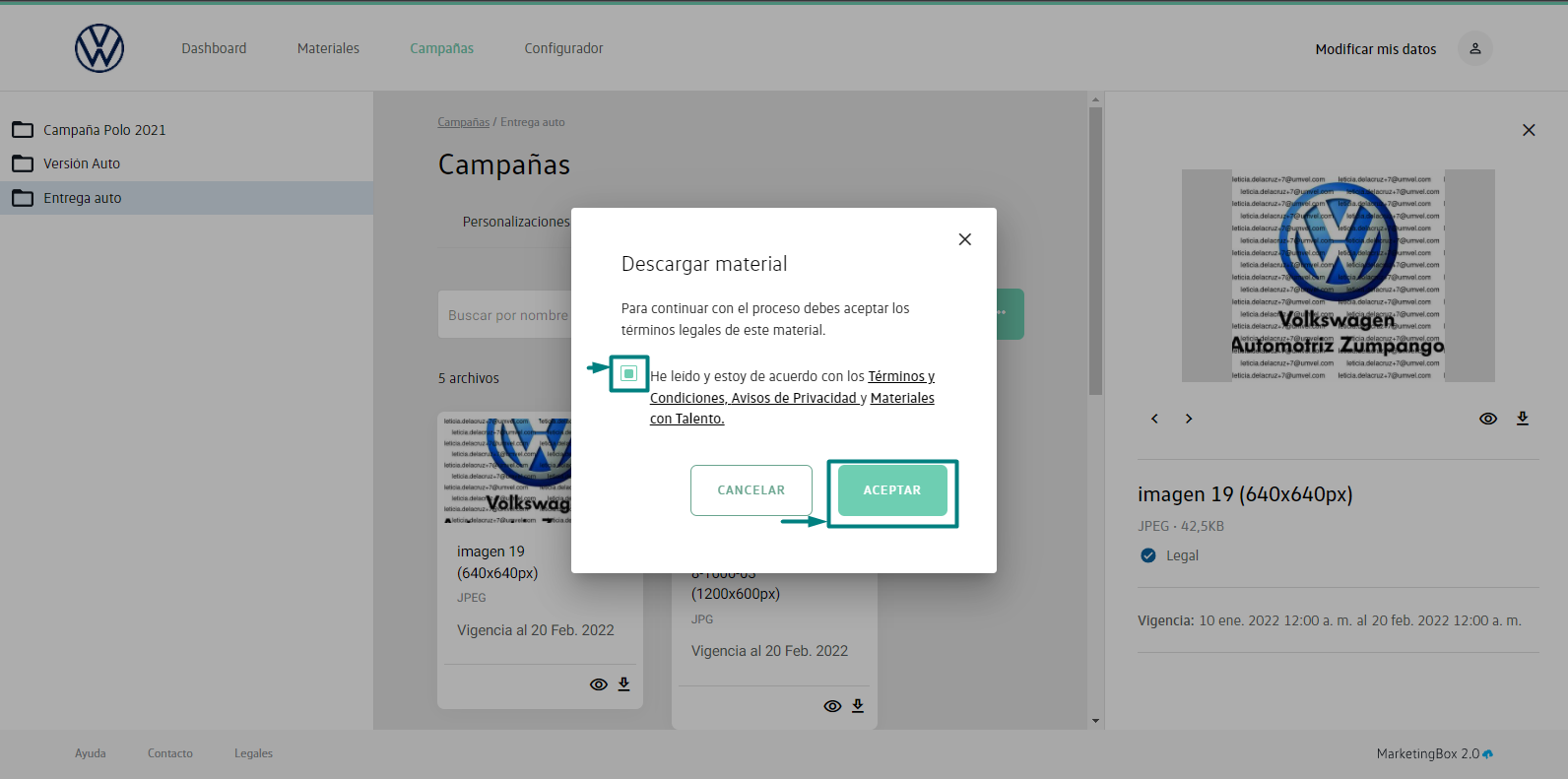Open Avisos de Privacidad link
Viewport: 1568px width, 779px height.
(x=795, y=398)
